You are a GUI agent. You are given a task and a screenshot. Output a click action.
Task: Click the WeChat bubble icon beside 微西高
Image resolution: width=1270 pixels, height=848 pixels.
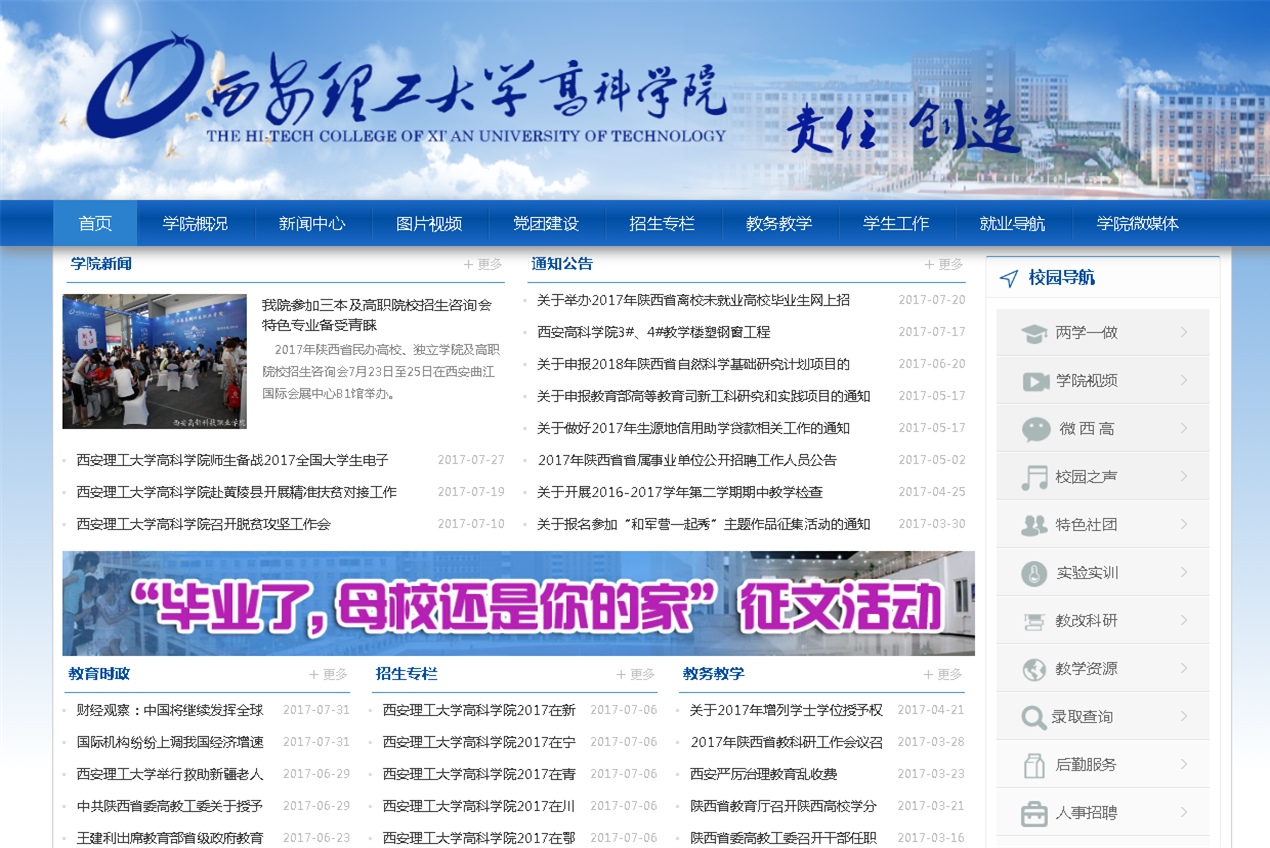click(1036, 429)
